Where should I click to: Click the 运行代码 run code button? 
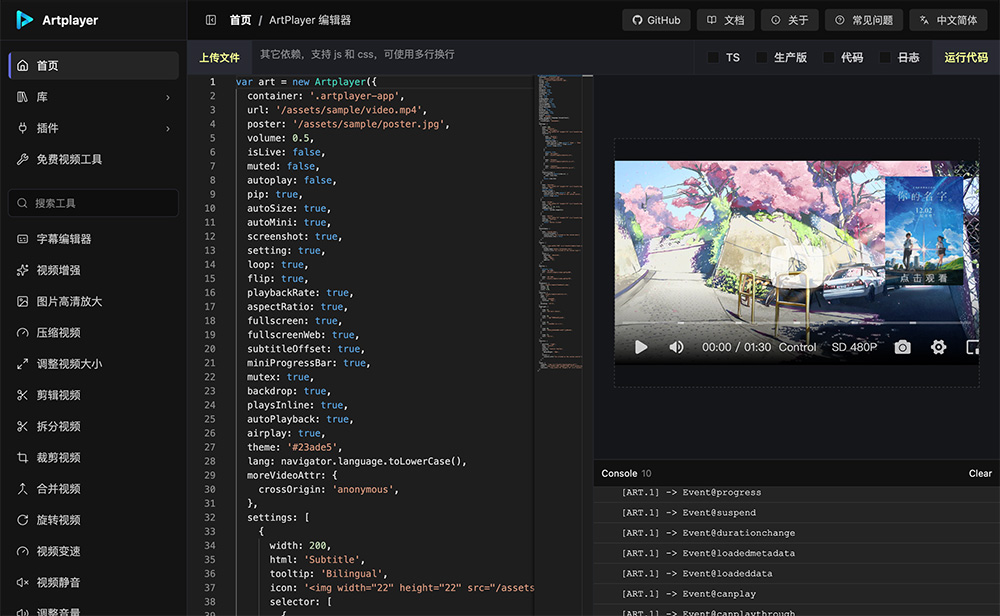[966, 57]
